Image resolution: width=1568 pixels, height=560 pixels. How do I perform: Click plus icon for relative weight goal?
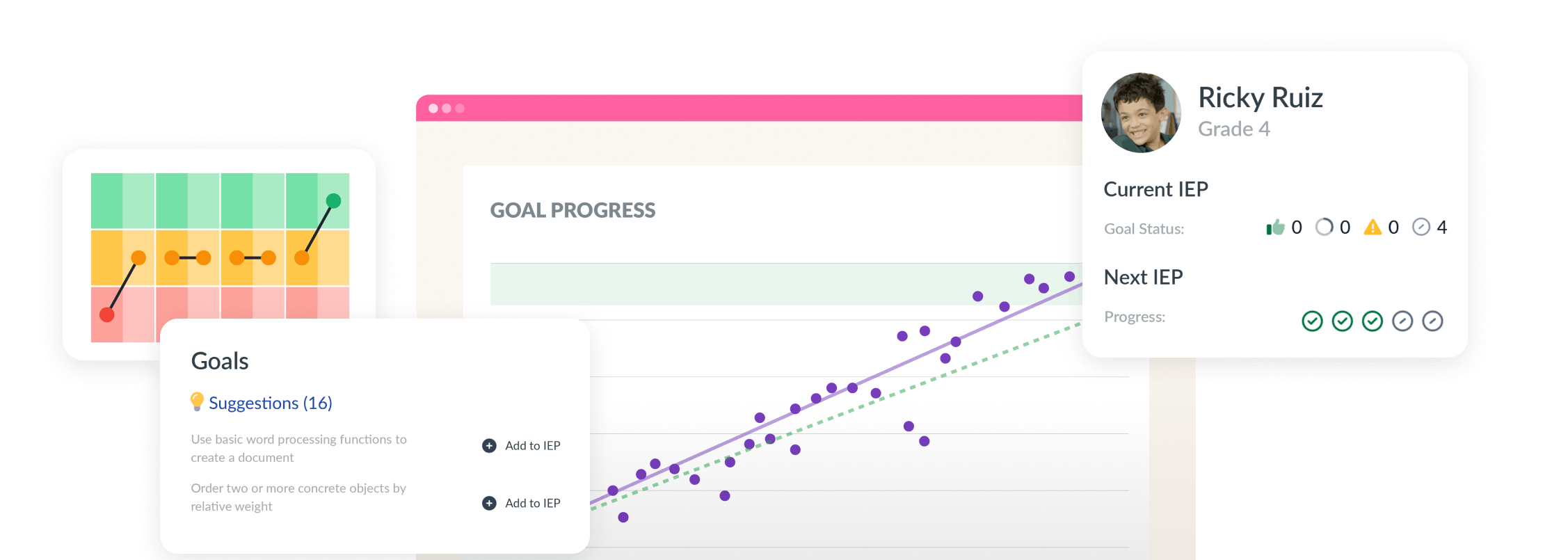[489, 503]
